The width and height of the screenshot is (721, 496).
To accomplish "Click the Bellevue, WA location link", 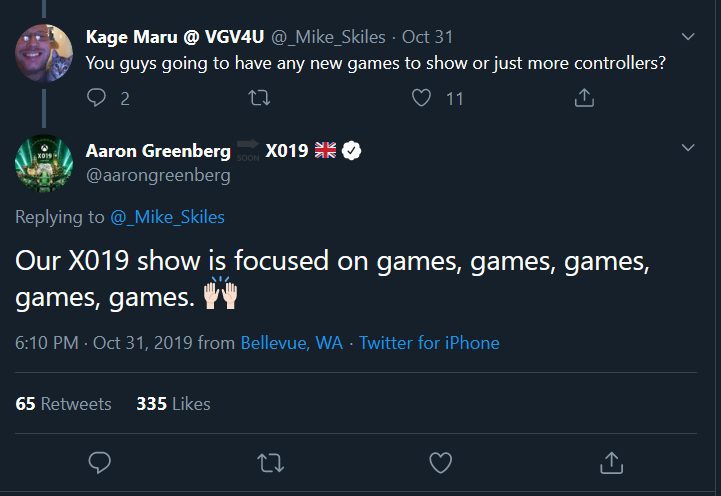I will point(291,343).
